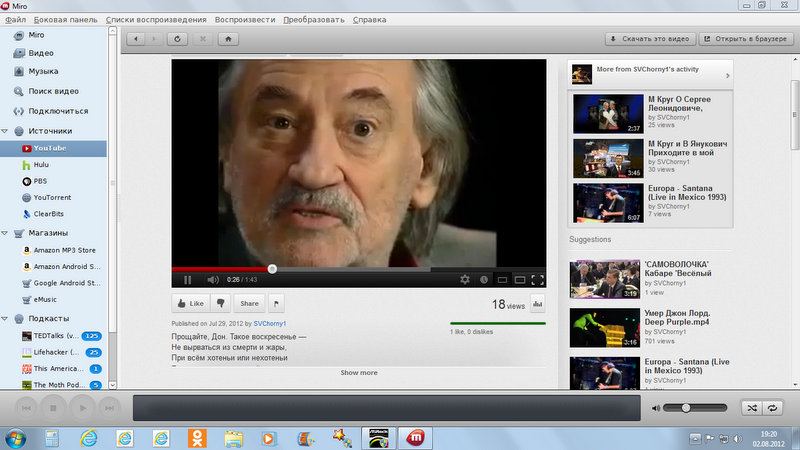The width and height of the screenshot is (800, 450).
Task: Click the thumbs-down dislike button
Action: [x=221, y=303]
